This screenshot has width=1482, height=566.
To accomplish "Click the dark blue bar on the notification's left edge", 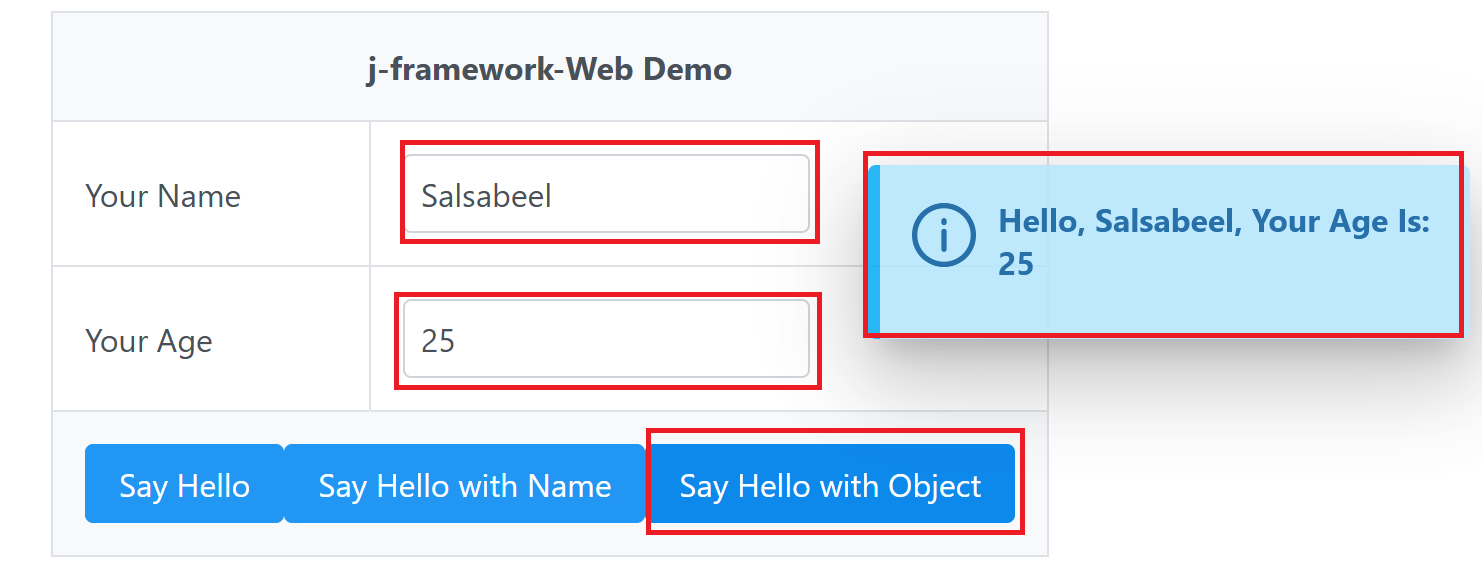I will pos(874,249).
